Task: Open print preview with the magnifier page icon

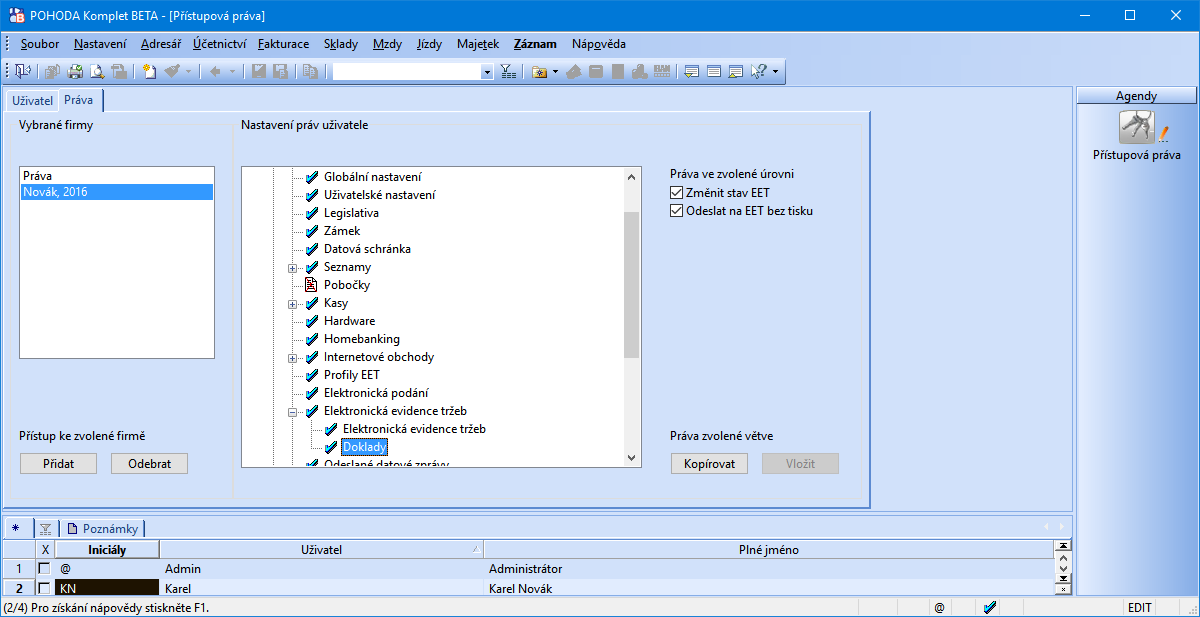Action: pos(97,72)
